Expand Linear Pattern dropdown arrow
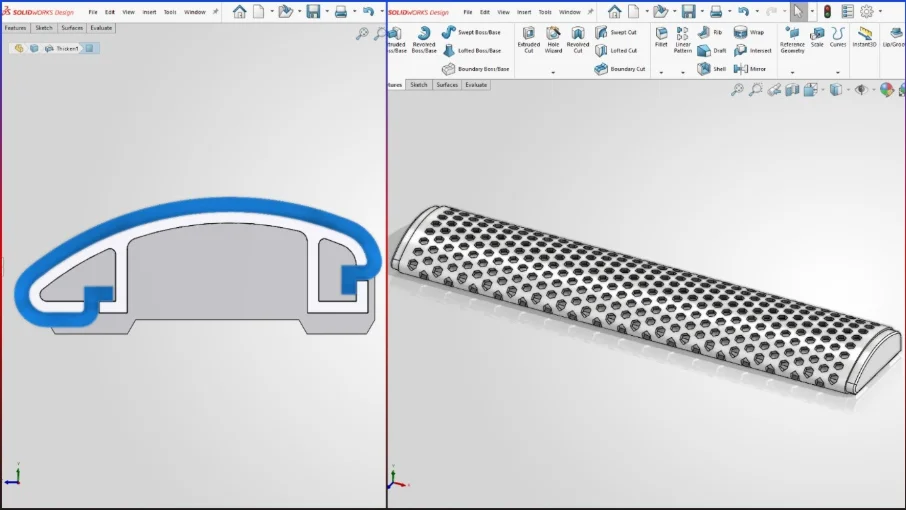Viewport: 906px width, 510px height. 682,72
